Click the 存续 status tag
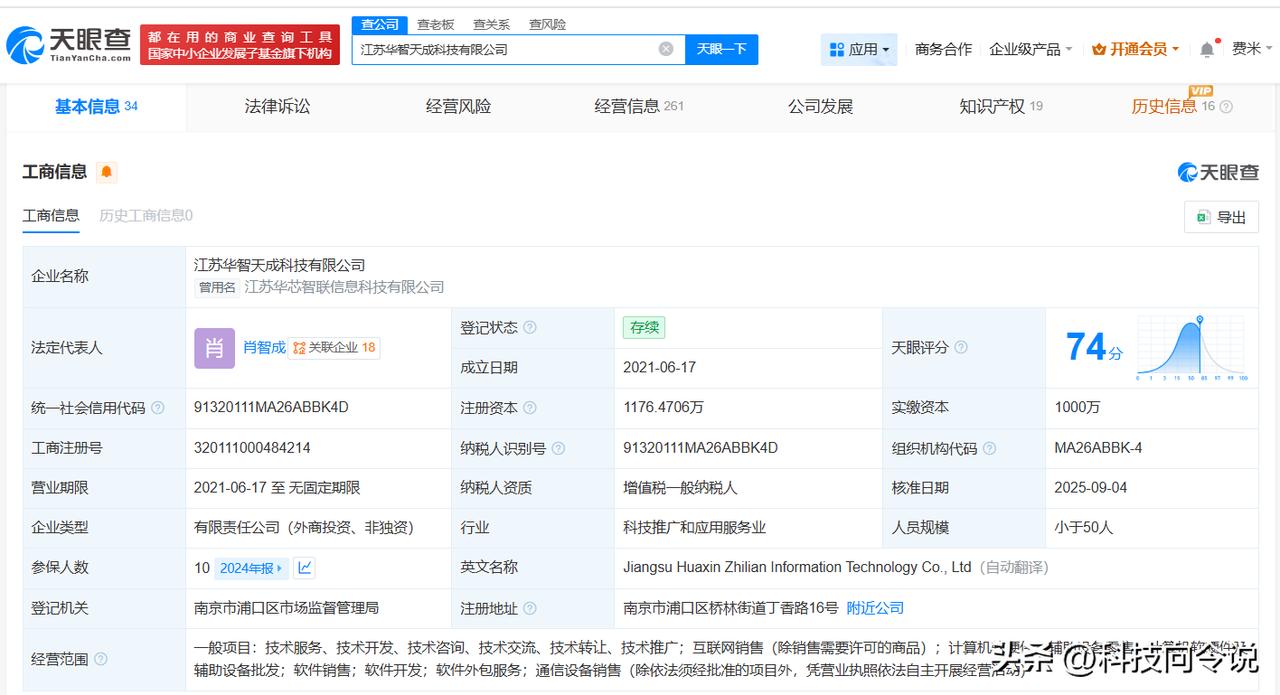 pos(643,328)
